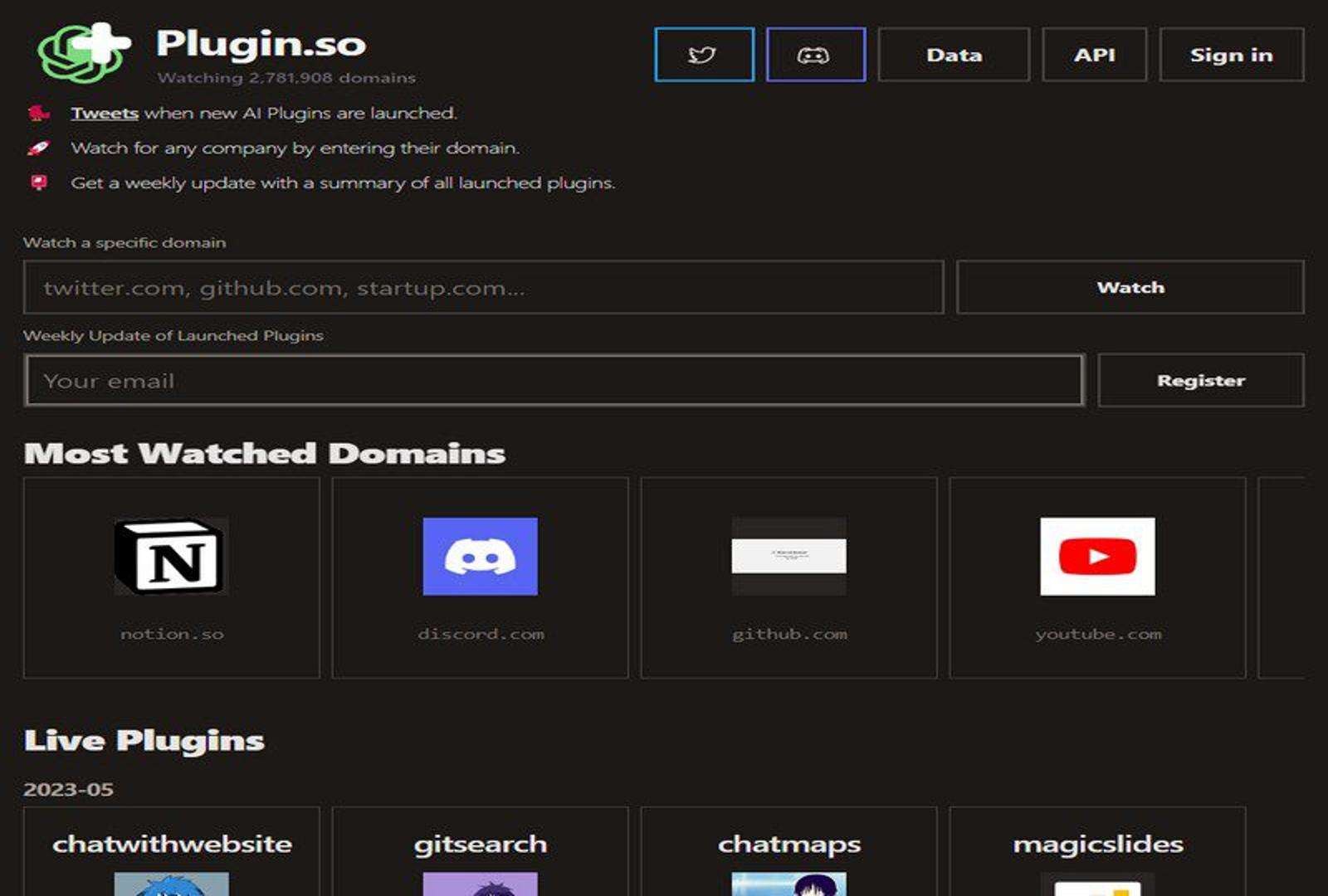Click the Your email input field
This screenshot has width=1328, height=896.
point(556,380)
